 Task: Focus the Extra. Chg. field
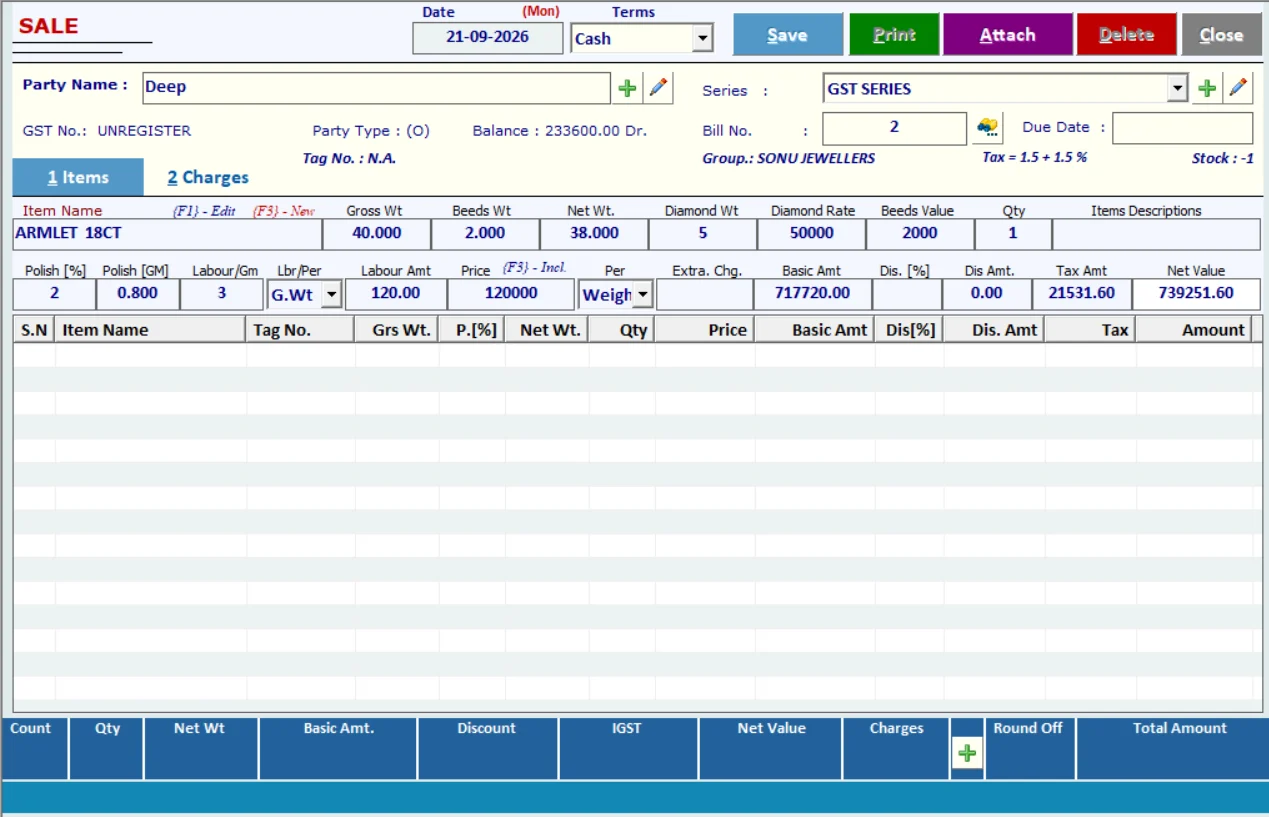coord(705,294)
